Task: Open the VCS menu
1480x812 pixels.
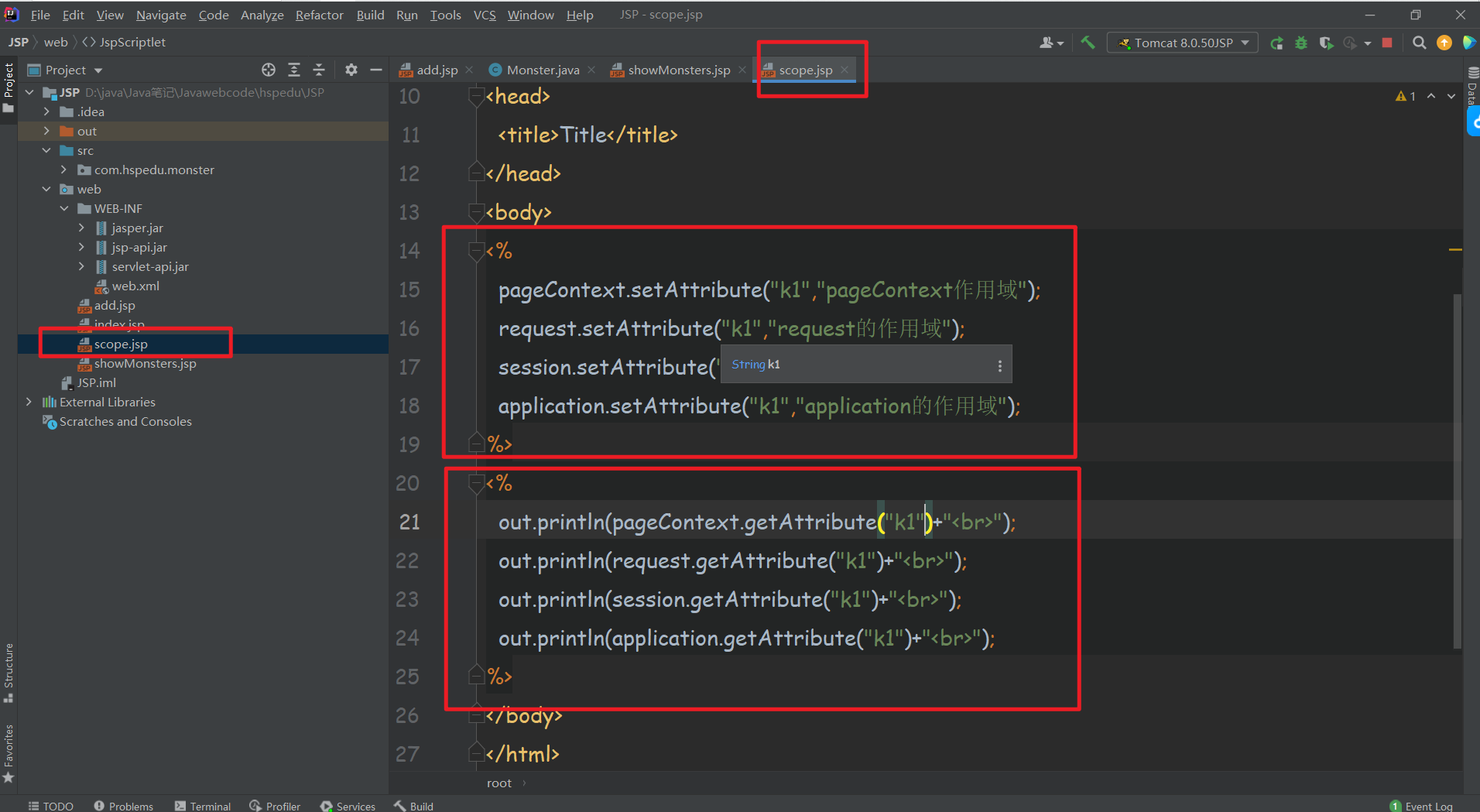Action: (485, 15)
